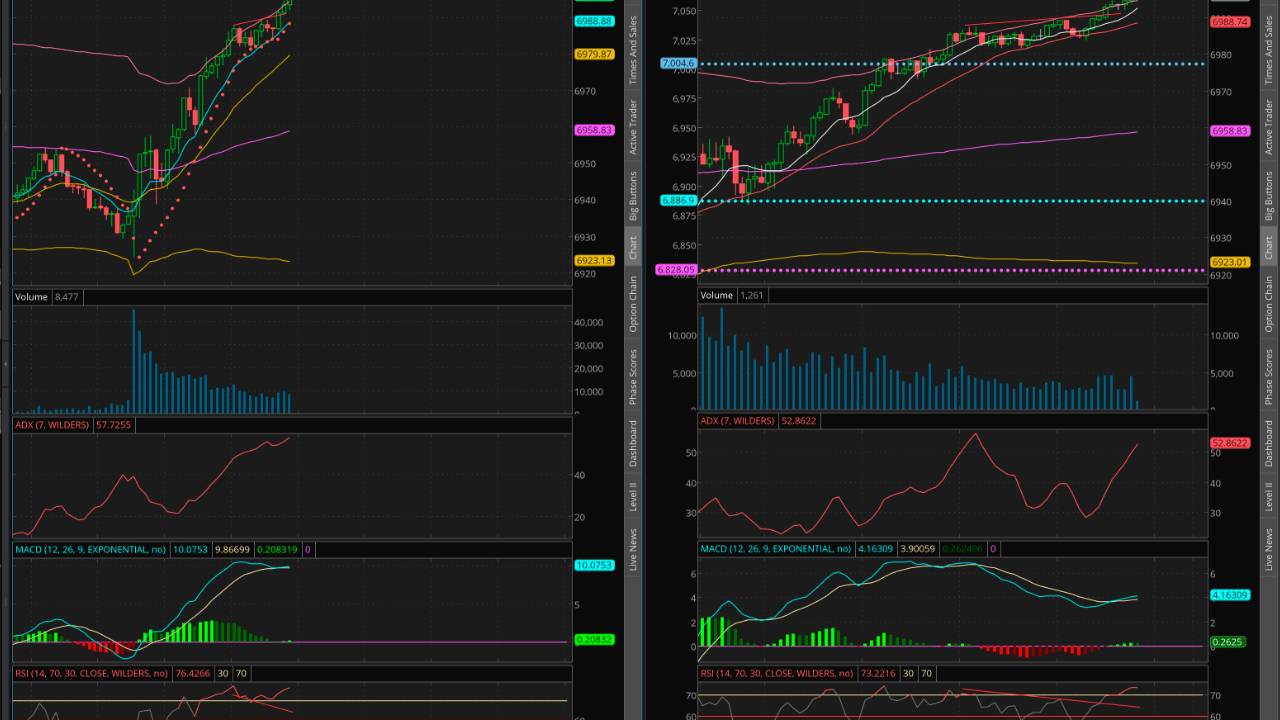Select Level II tab in left sidebar
Image resolution: width=1280 pixels, height=720 pixels.
pos(633,497)
